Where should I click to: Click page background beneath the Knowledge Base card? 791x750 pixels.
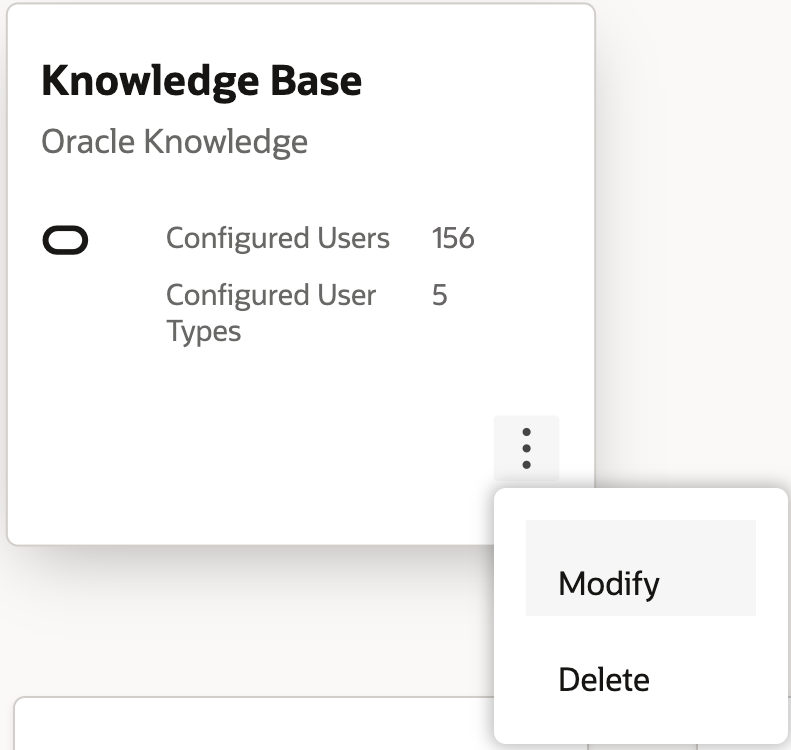click(250, 620)
